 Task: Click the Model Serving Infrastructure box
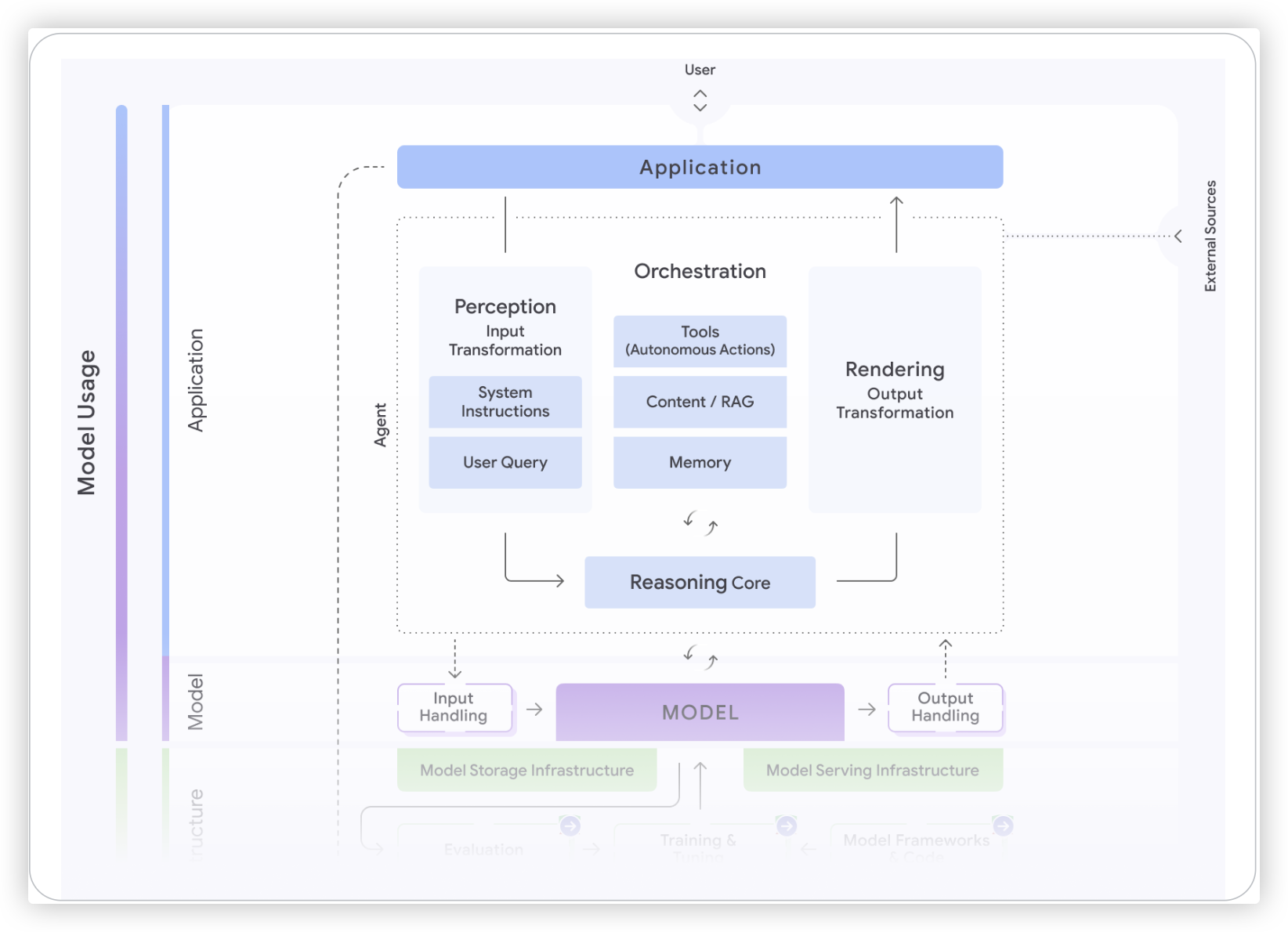(x=873, y=770)
